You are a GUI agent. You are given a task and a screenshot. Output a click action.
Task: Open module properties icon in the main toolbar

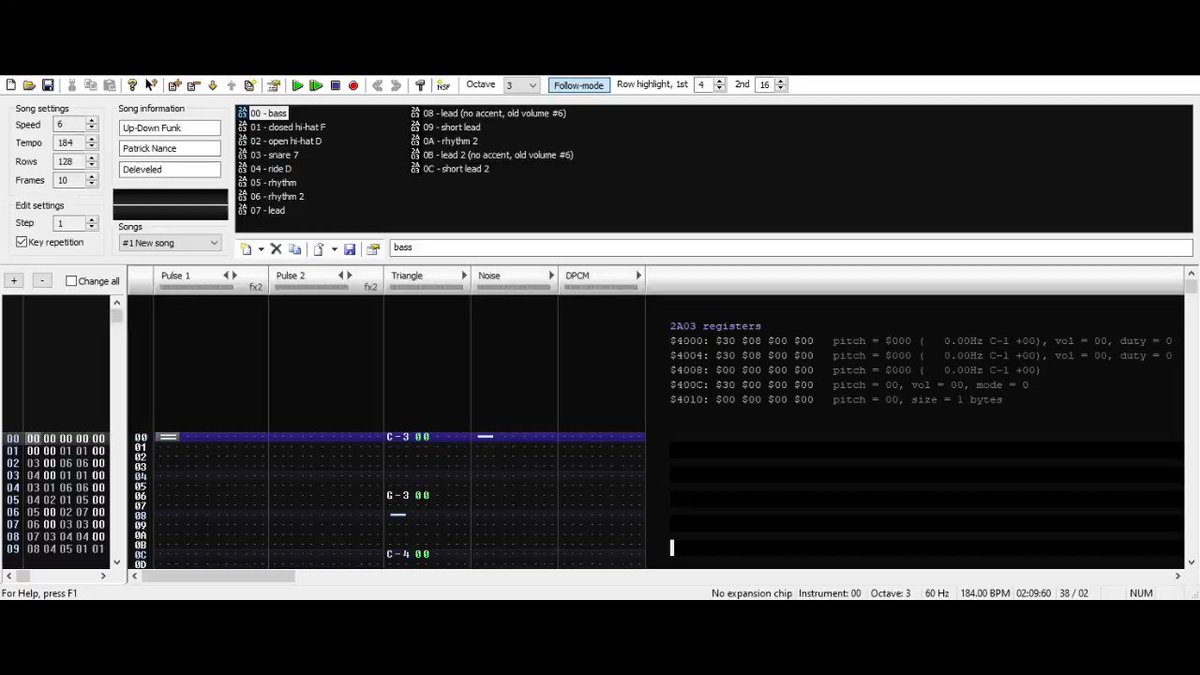click(x=271, y=86)
